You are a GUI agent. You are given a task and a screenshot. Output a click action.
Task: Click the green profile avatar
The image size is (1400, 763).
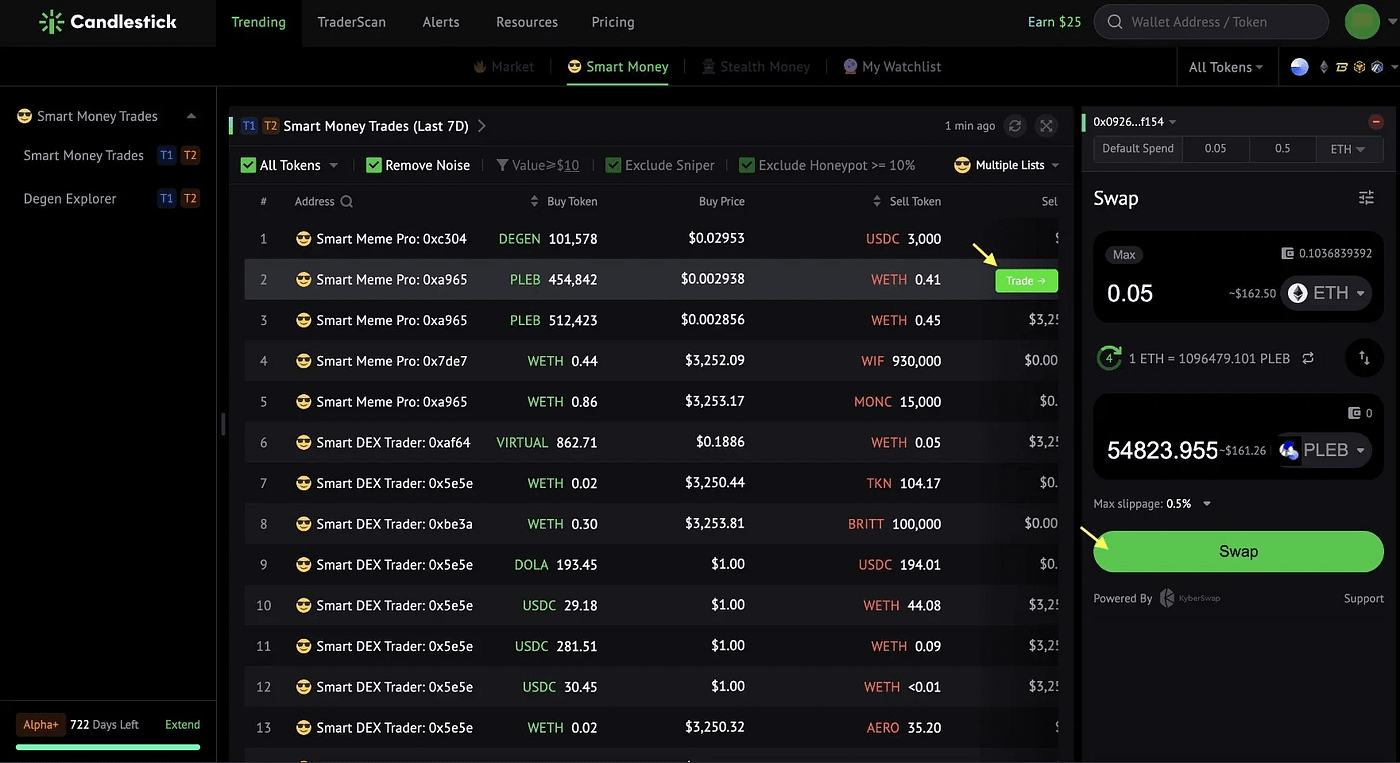click(x=1362, y=21)
